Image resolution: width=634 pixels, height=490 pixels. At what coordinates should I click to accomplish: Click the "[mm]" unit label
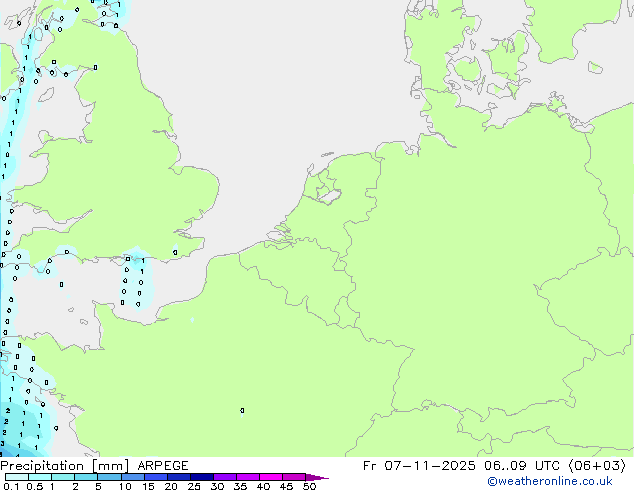pyautogui.click(x=110, y=466)
